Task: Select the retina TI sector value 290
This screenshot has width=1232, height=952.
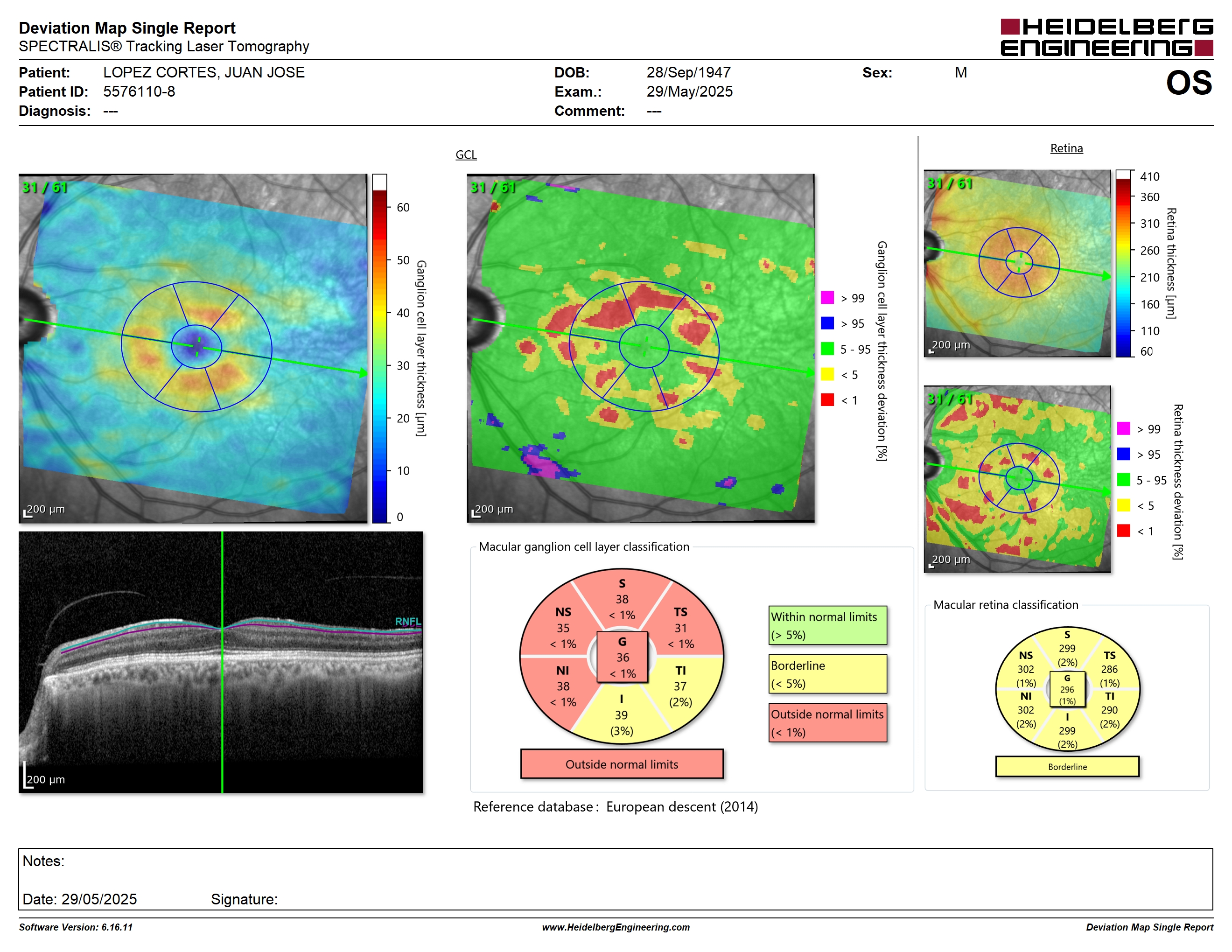Action: point(1109,709)
